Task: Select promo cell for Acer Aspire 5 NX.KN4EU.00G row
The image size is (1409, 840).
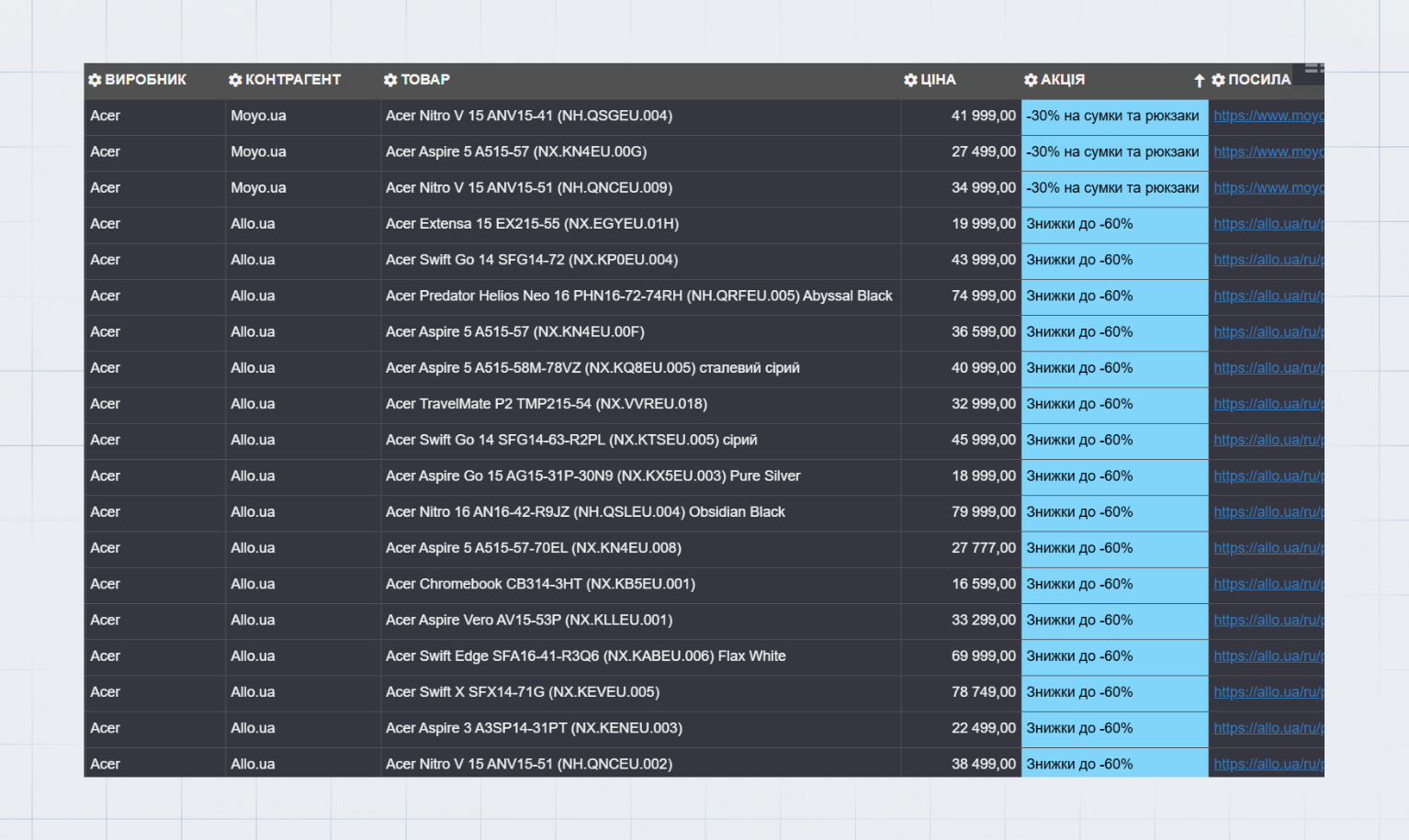Action: point(1114,151)
